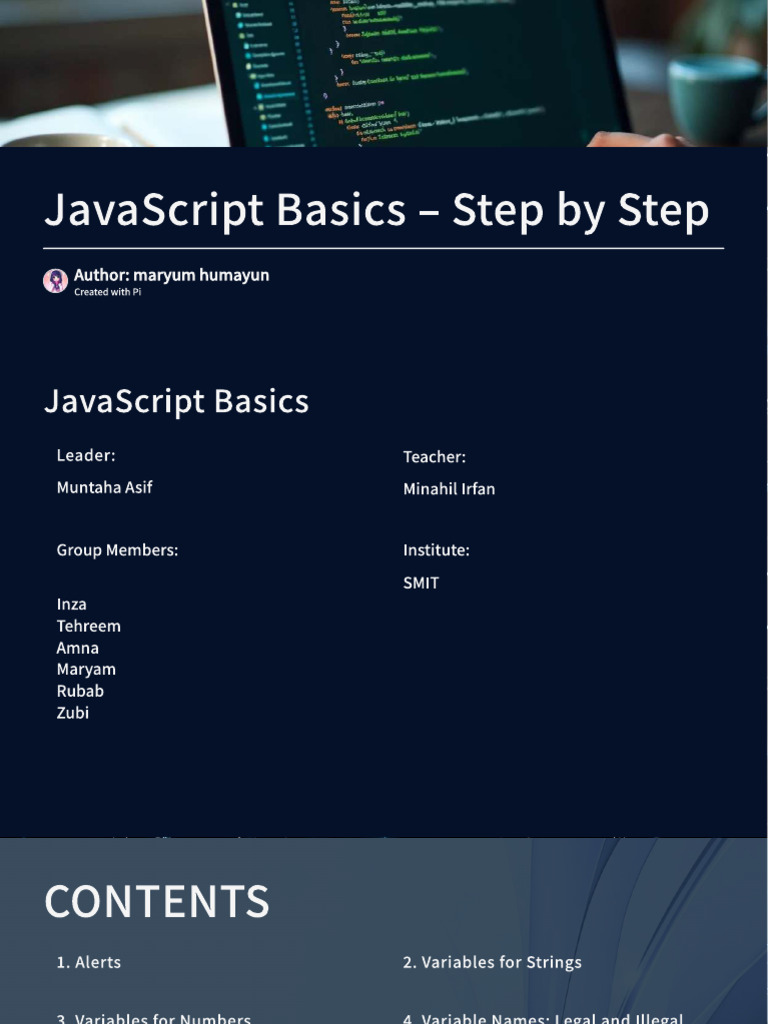Select group member 'Rubab'
This screenshot has width=768, height=1024.
80,691
